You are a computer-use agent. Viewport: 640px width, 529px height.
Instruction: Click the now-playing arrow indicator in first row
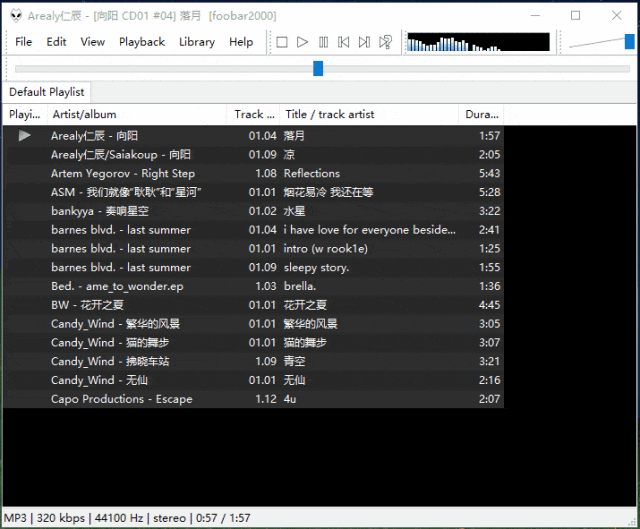point(24,136)
